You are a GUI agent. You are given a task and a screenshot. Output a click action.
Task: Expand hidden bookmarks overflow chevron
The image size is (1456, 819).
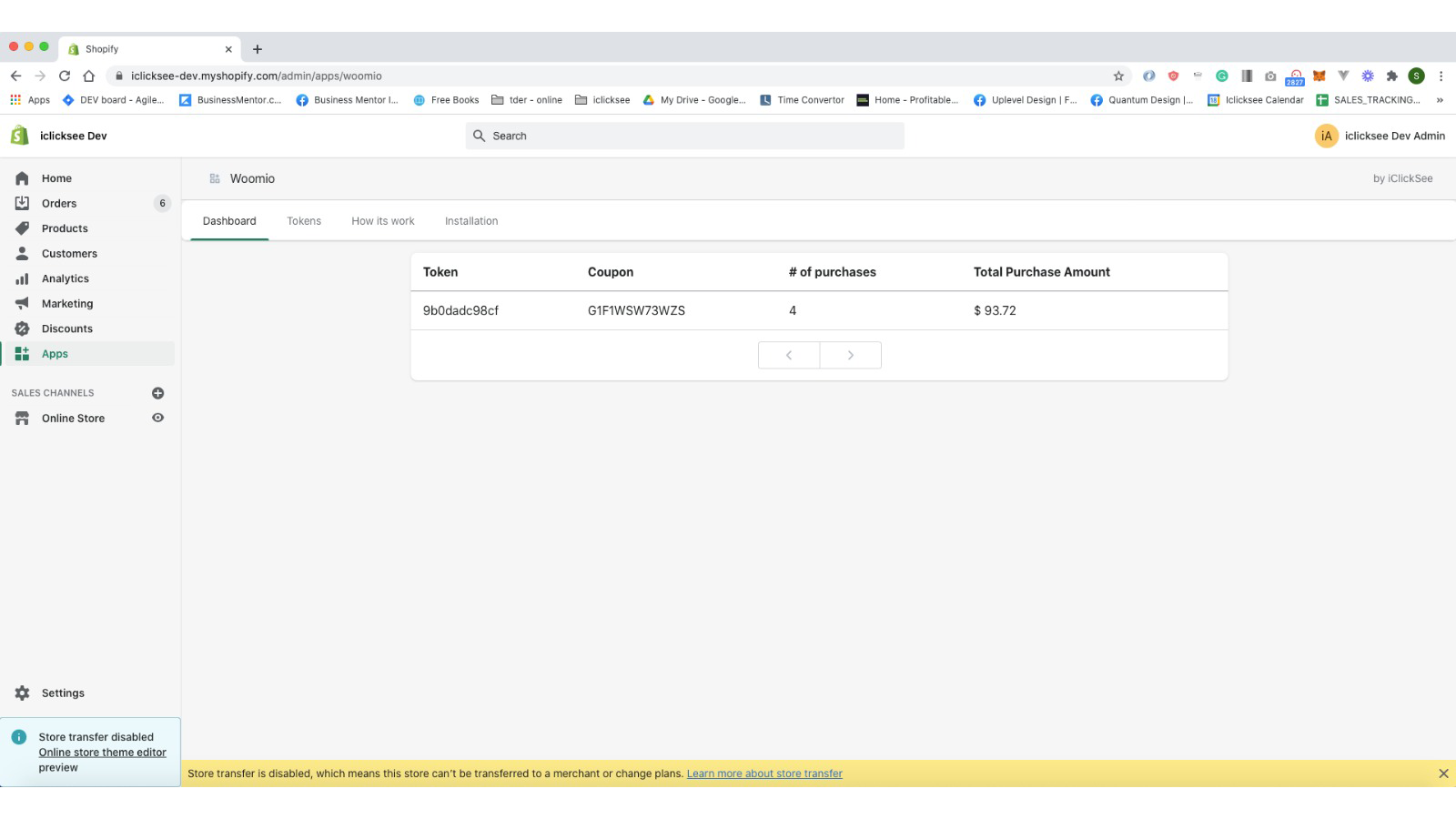point(1440,100)
